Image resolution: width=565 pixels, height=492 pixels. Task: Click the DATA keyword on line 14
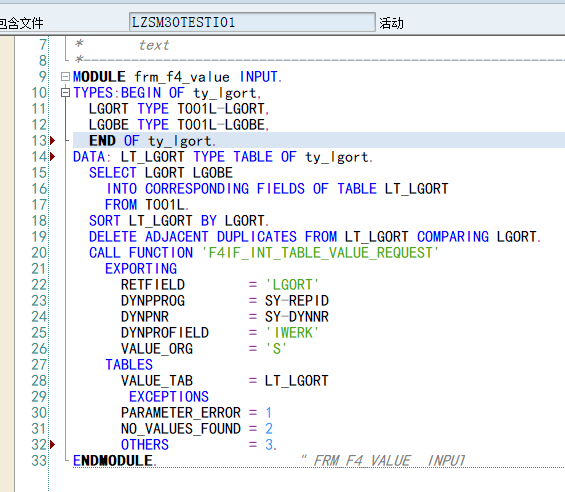[89, 157]
